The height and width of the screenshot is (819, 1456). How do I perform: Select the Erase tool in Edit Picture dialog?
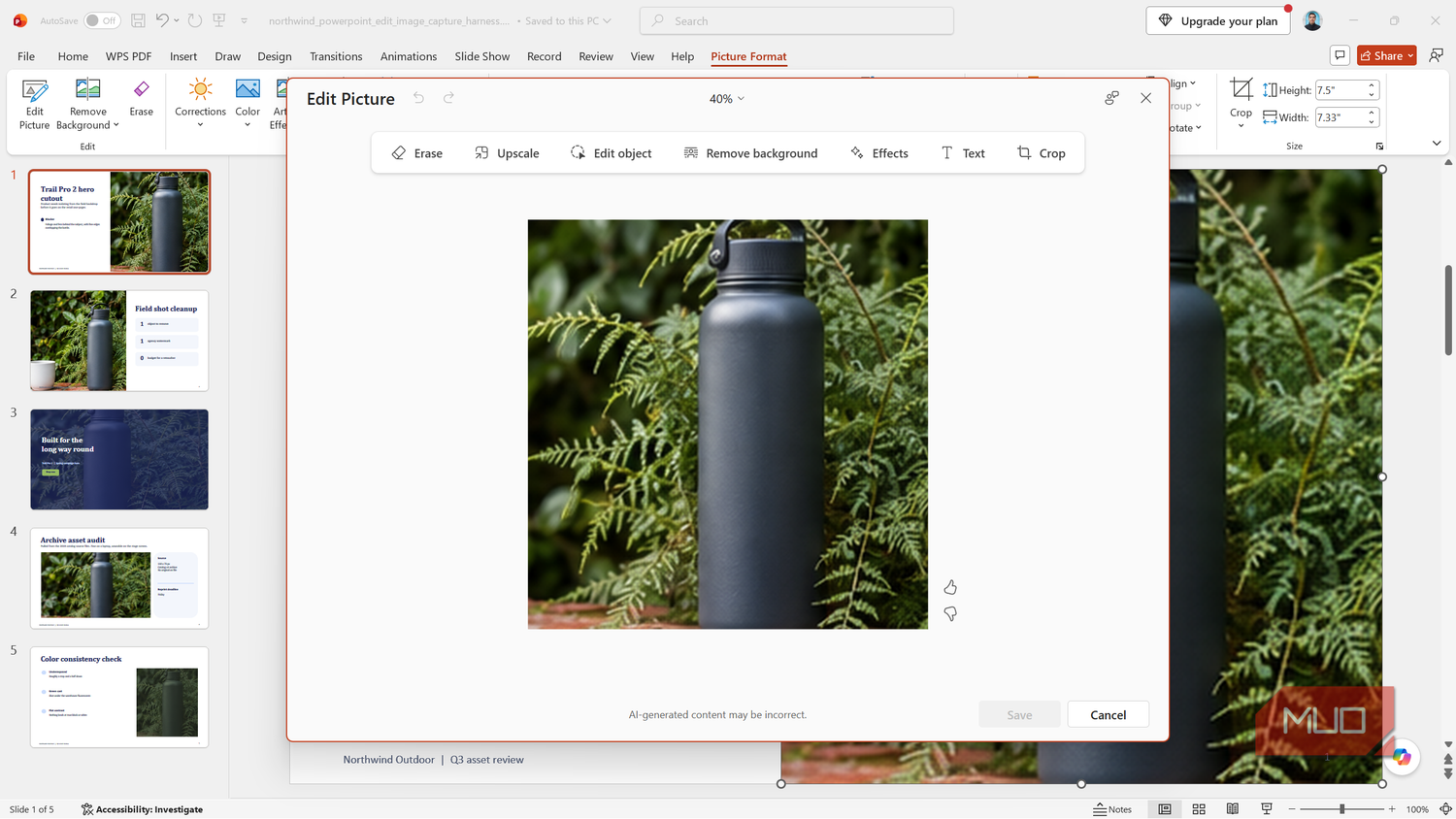coord(417,153)
